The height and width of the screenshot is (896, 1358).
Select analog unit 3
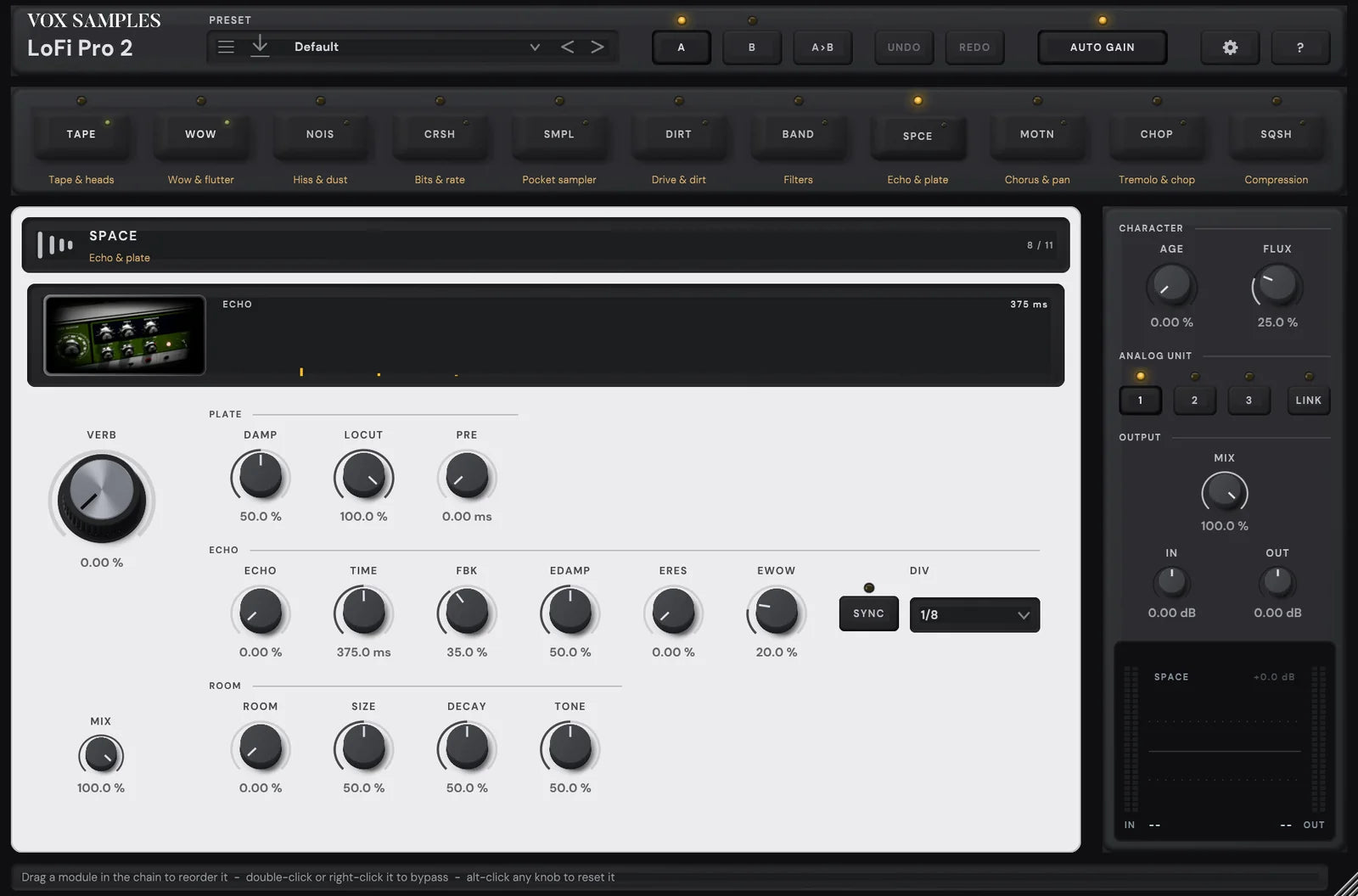[1249, 400]
